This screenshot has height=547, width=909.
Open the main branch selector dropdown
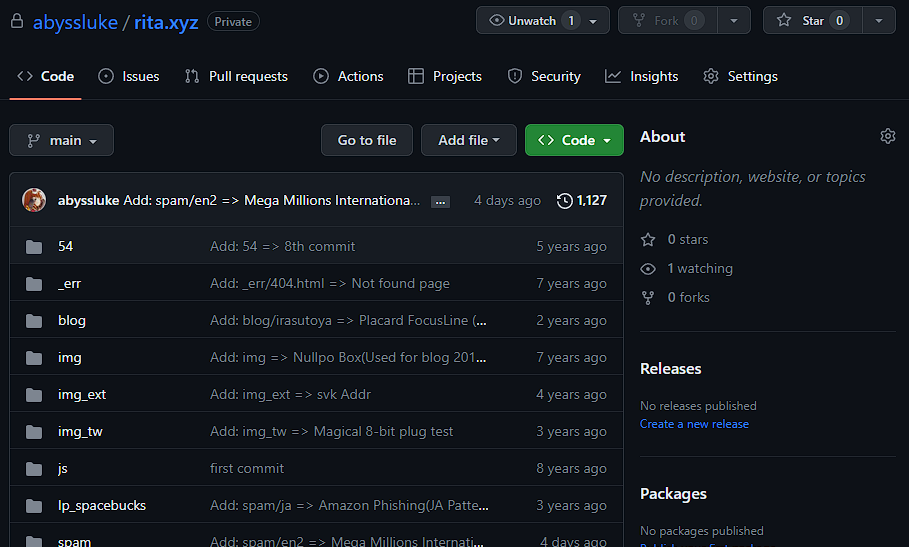tap(61, 140)
